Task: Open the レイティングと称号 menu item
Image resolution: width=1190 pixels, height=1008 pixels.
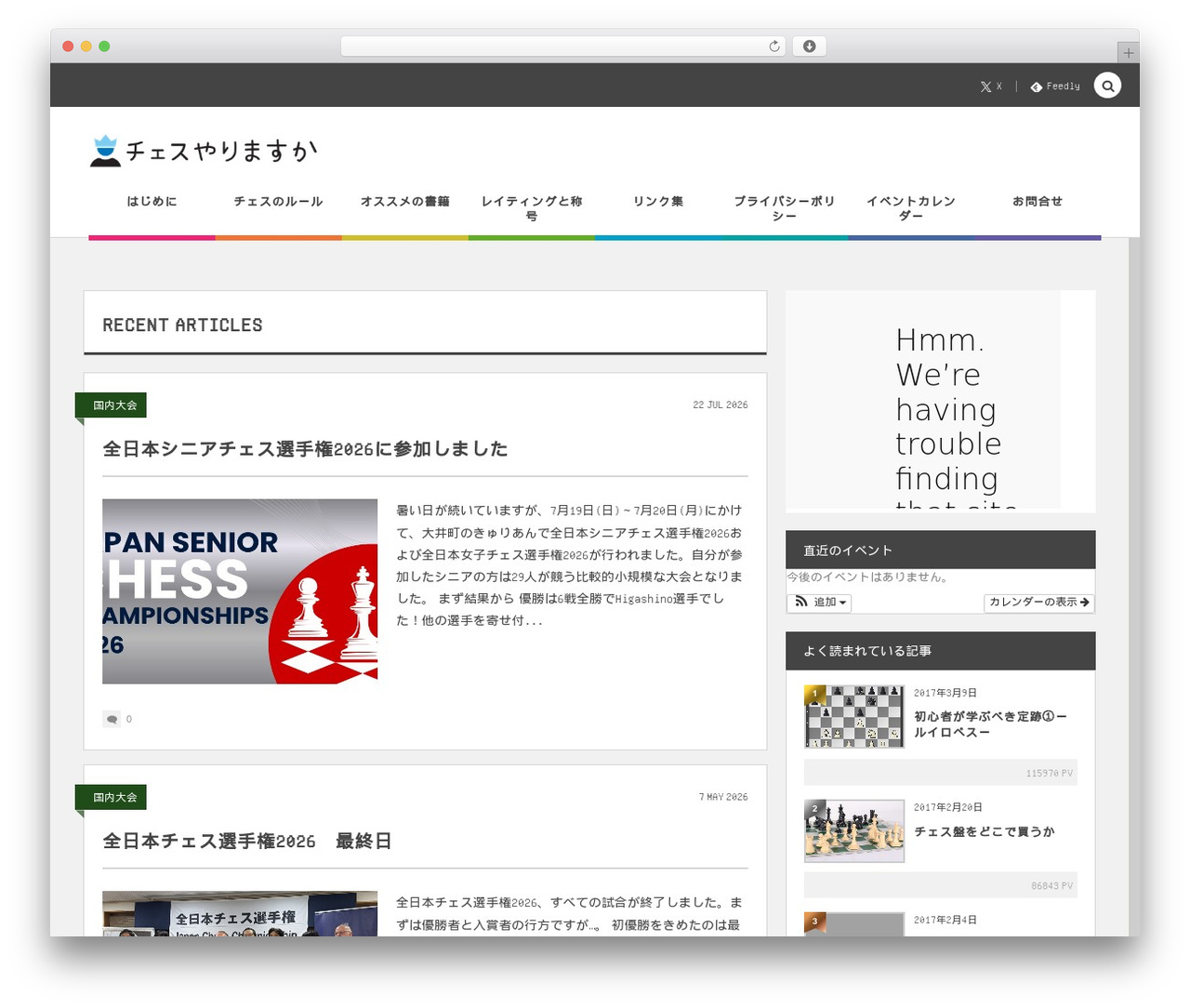Action: [532, 208]
